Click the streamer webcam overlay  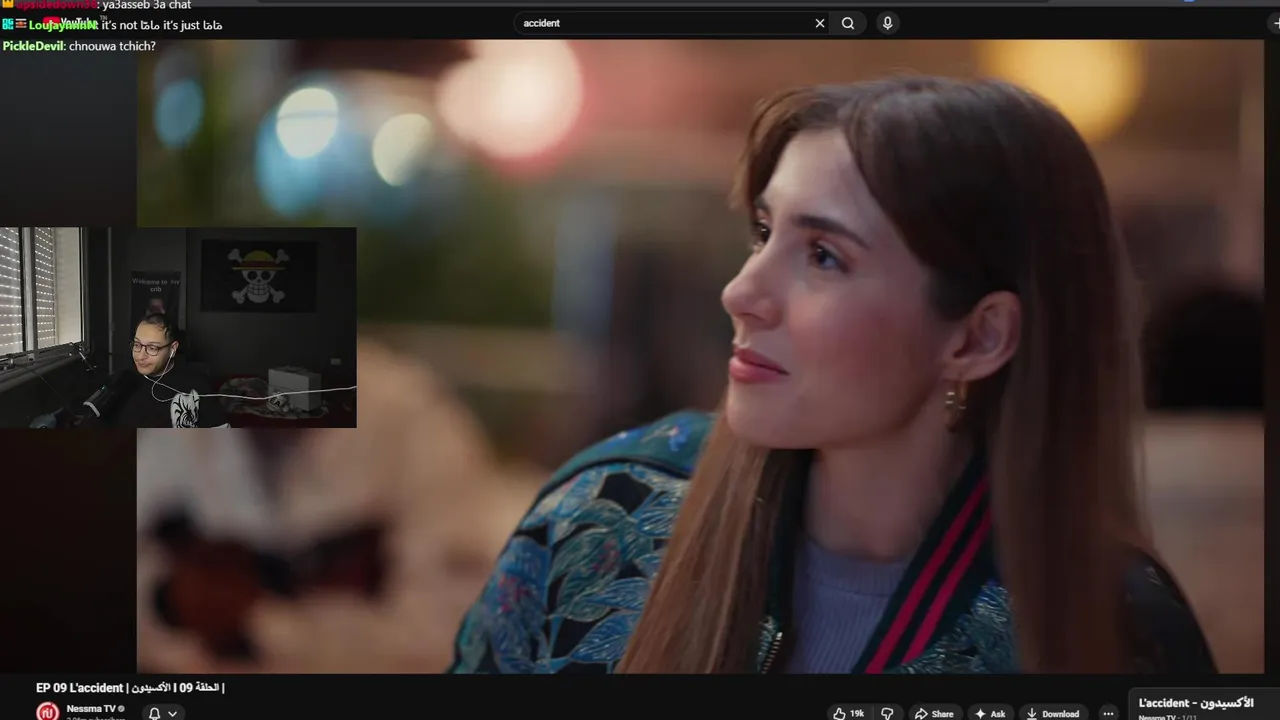tap(178, 327)
